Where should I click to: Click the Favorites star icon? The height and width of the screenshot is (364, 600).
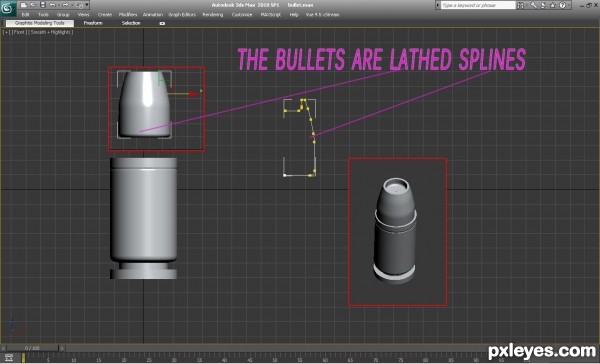pos(553,5)
